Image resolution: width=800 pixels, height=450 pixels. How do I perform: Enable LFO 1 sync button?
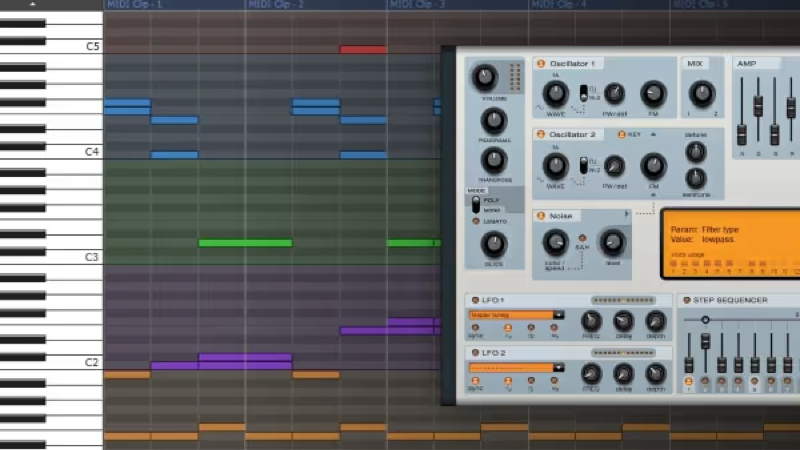476,328
